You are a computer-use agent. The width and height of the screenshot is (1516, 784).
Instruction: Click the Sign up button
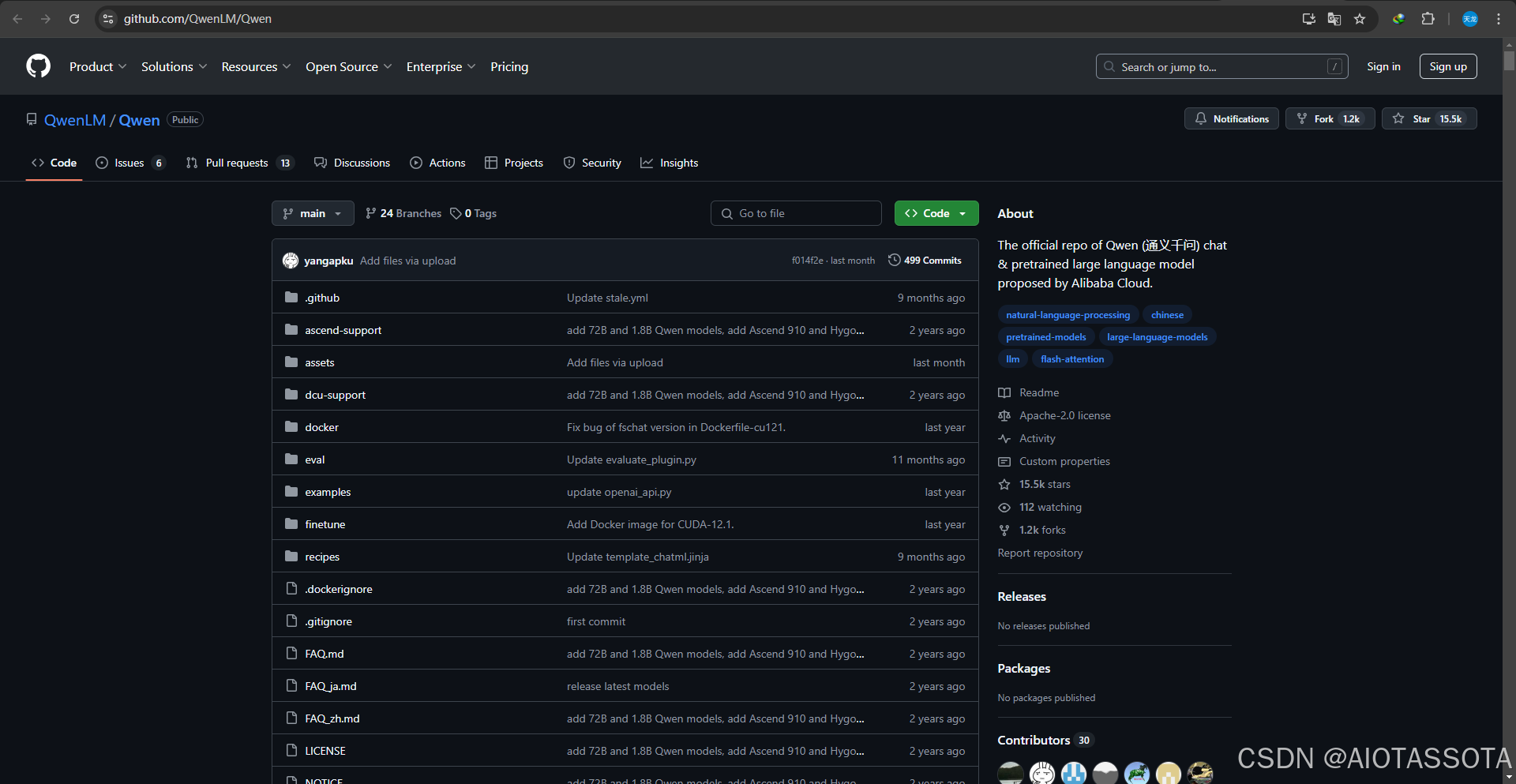1448,66
